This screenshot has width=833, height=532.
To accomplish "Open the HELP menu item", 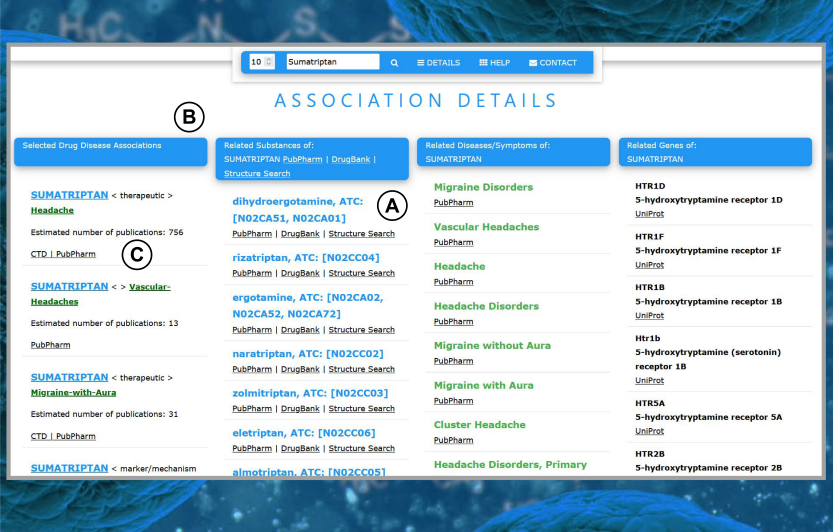I will click(x=494, y=62).
